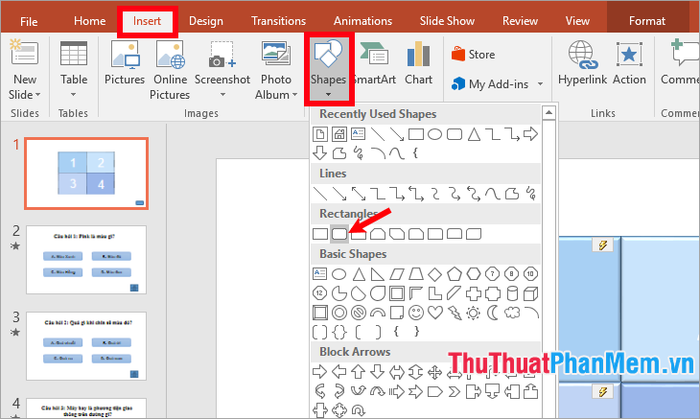Screen dimensions: 700x419
Task: Open the New Slide dropdown
Action: coord(25,95)
